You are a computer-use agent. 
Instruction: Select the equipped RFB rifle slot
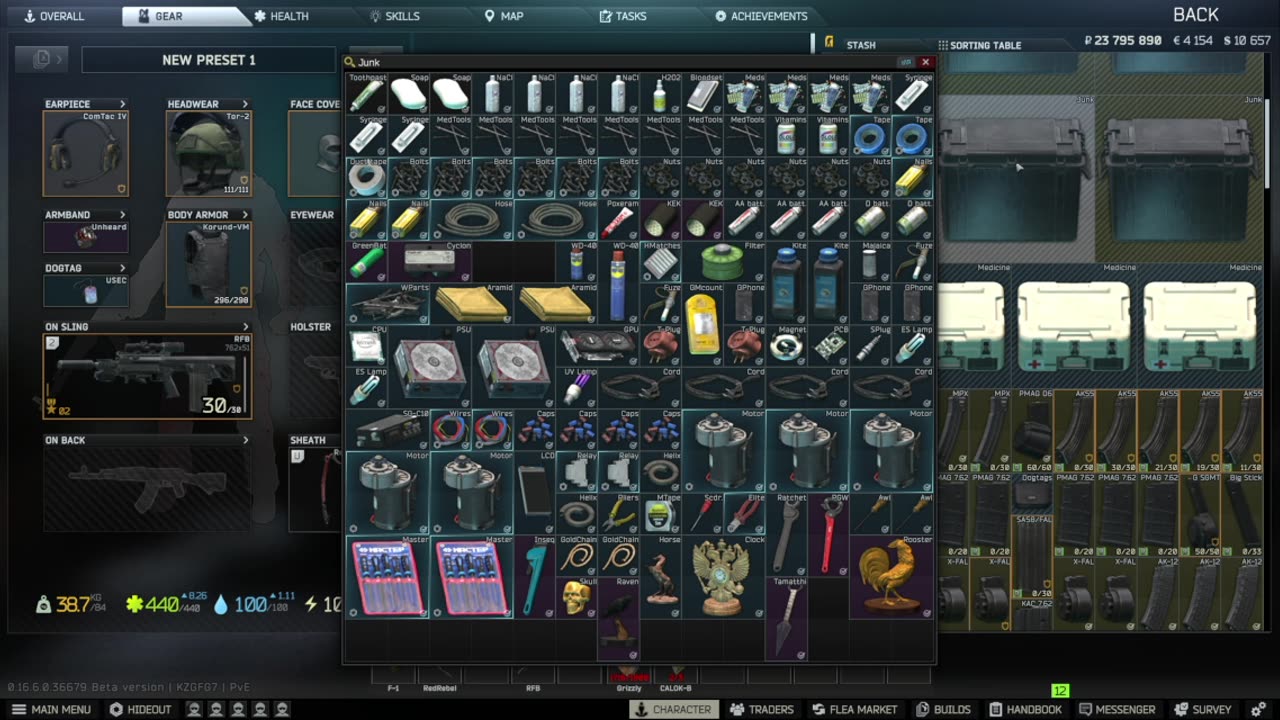(147, 376)
